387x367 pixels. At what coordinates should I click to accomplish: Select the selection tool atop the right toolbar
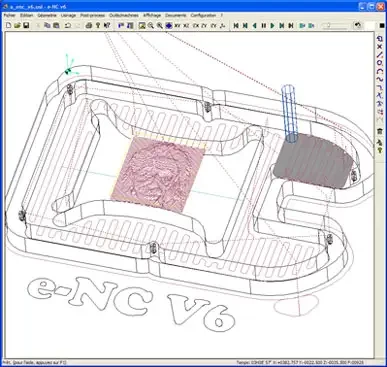point(380,39)
